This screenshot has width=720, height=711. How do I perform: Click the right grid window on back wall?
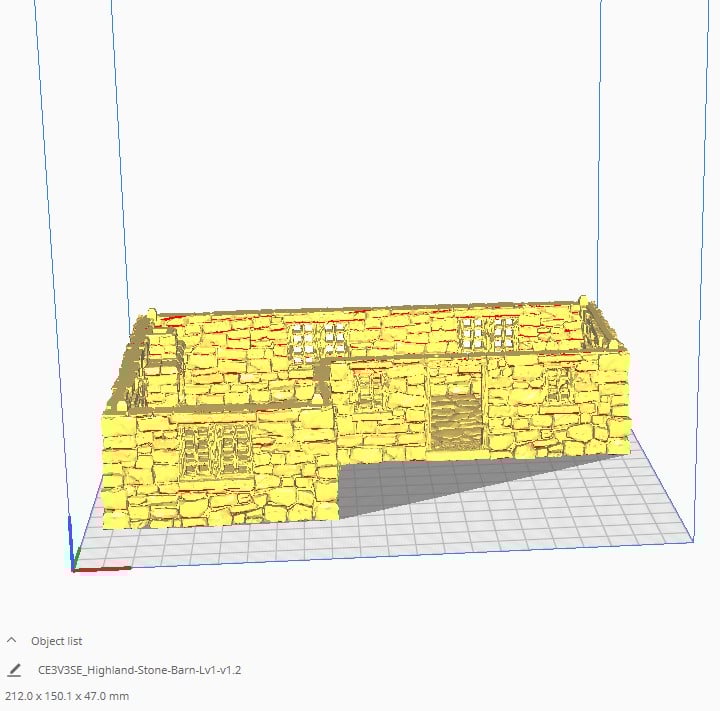click(488, 334)
